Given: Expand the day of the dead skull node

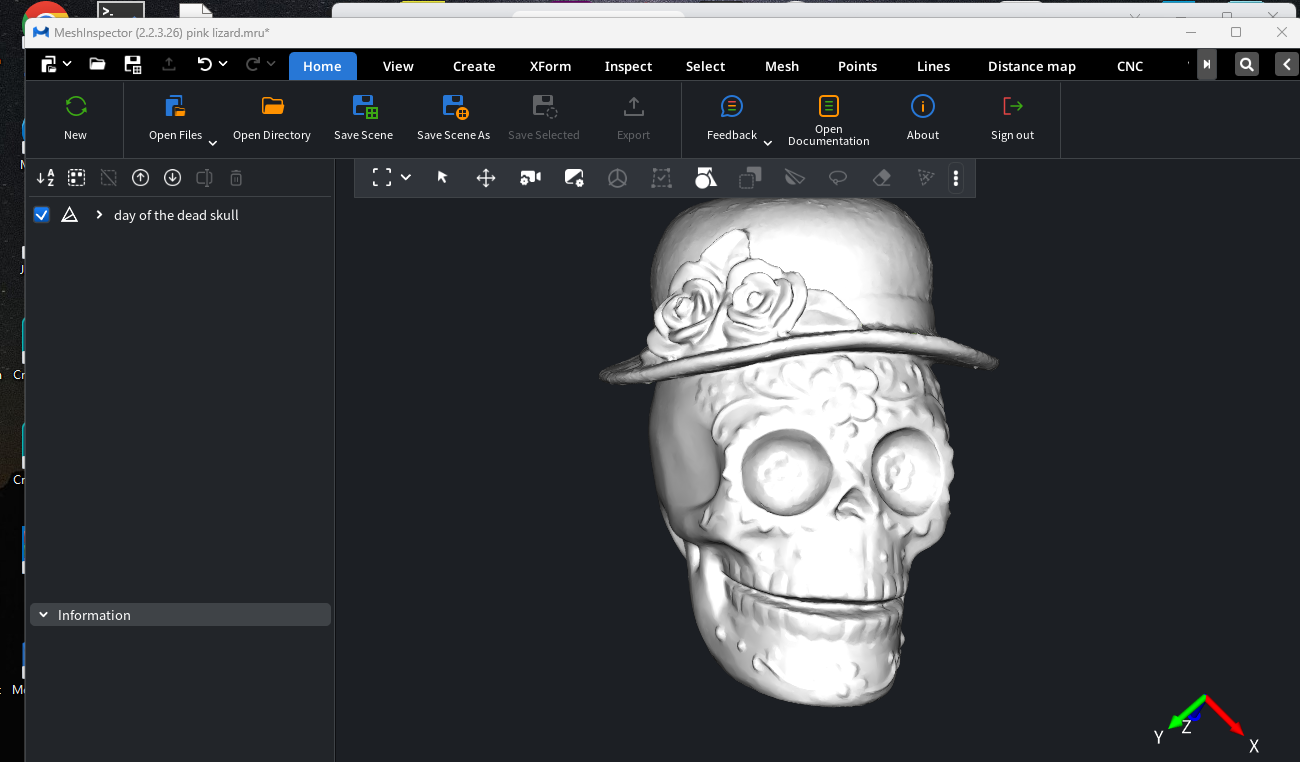Looking at the screenshot, I should 98,214.
